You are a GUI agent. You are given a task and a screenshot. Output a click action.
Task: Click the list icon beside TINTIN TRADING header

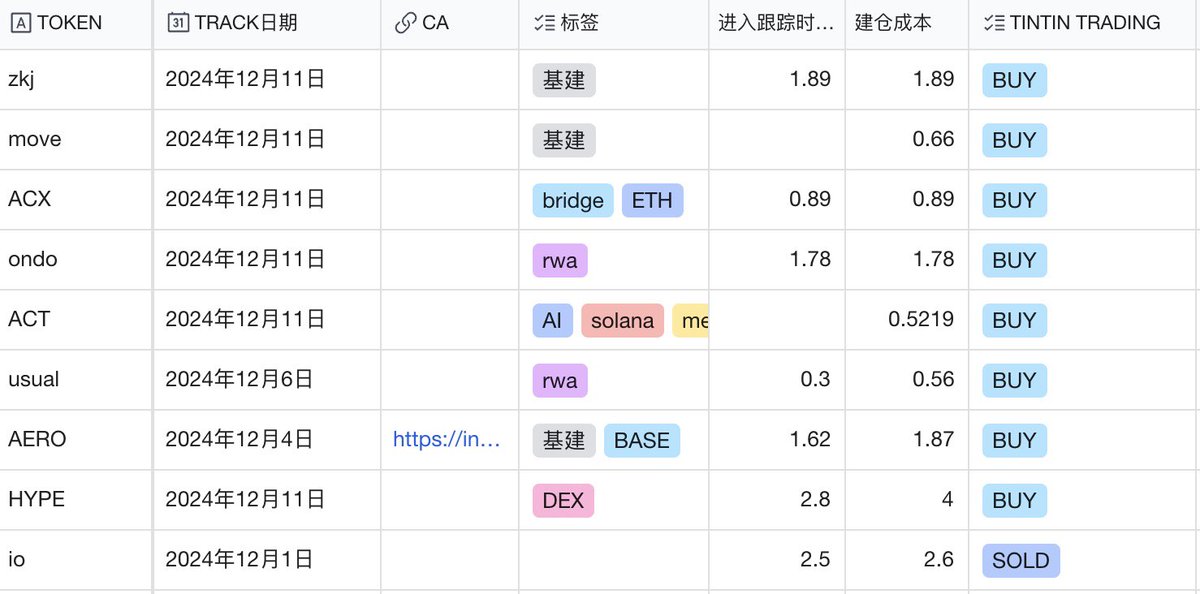pyautogui.click(x=993, y=22)
